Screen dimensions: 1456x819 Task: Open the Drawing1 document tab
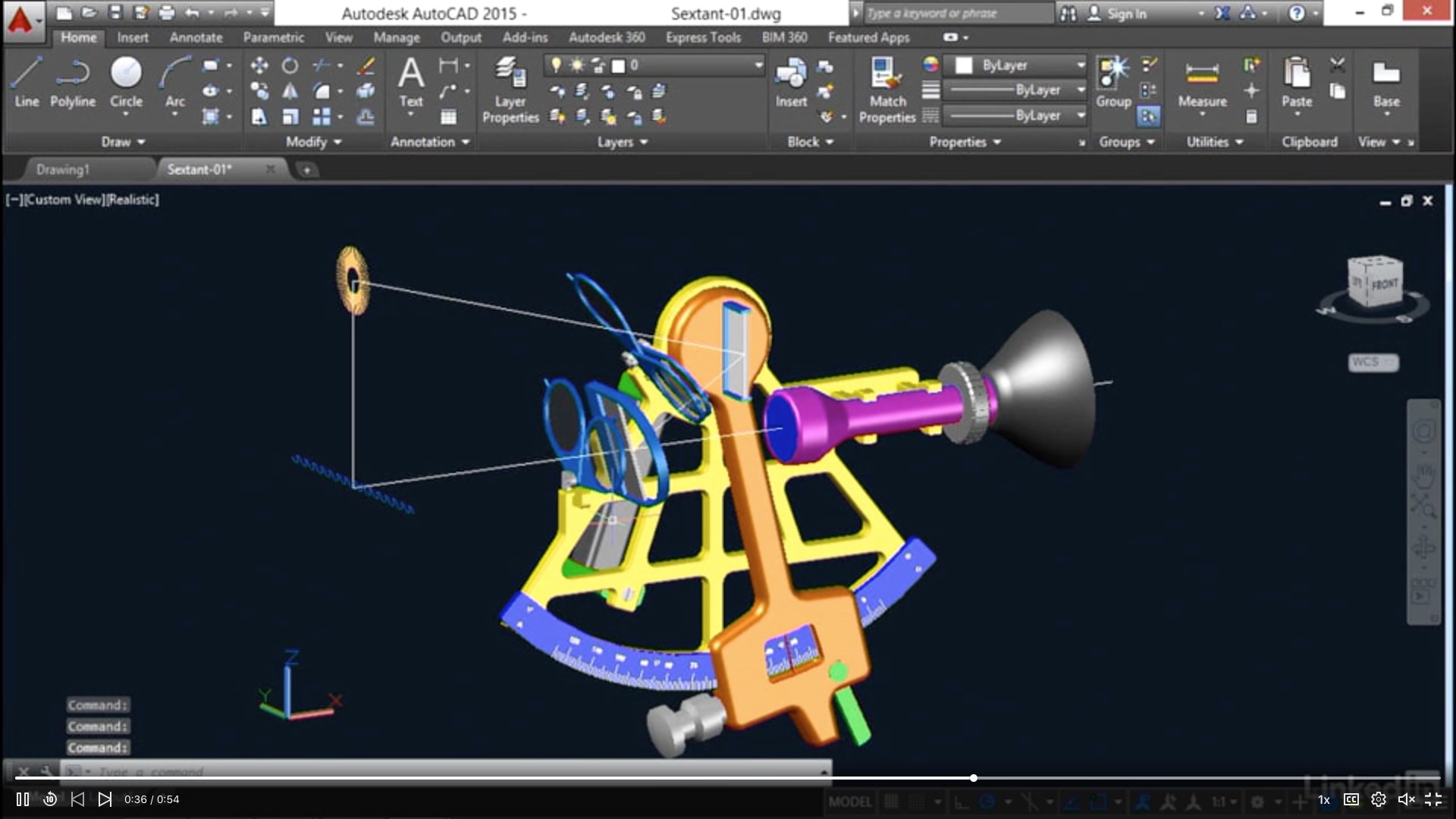tap(63, 169)
